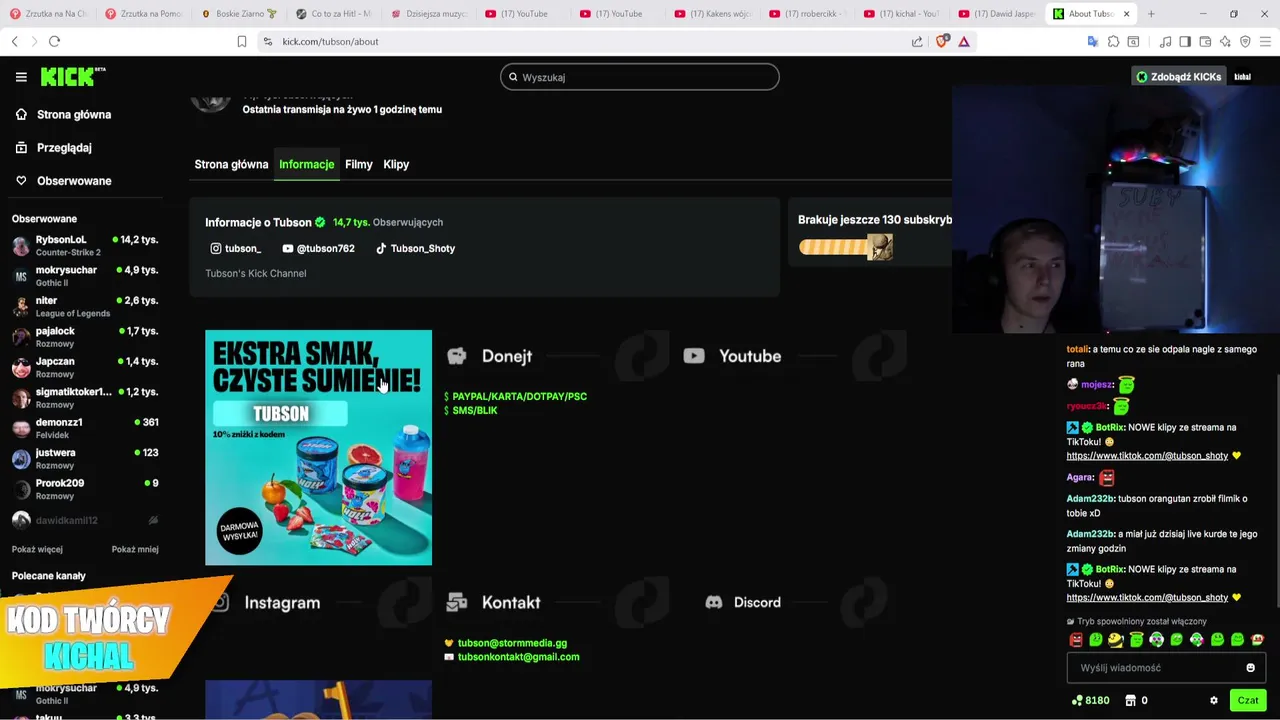The height and width of the screenshot is (720, 1280).
Task: Reload the current page
Action: coord(54,41)
